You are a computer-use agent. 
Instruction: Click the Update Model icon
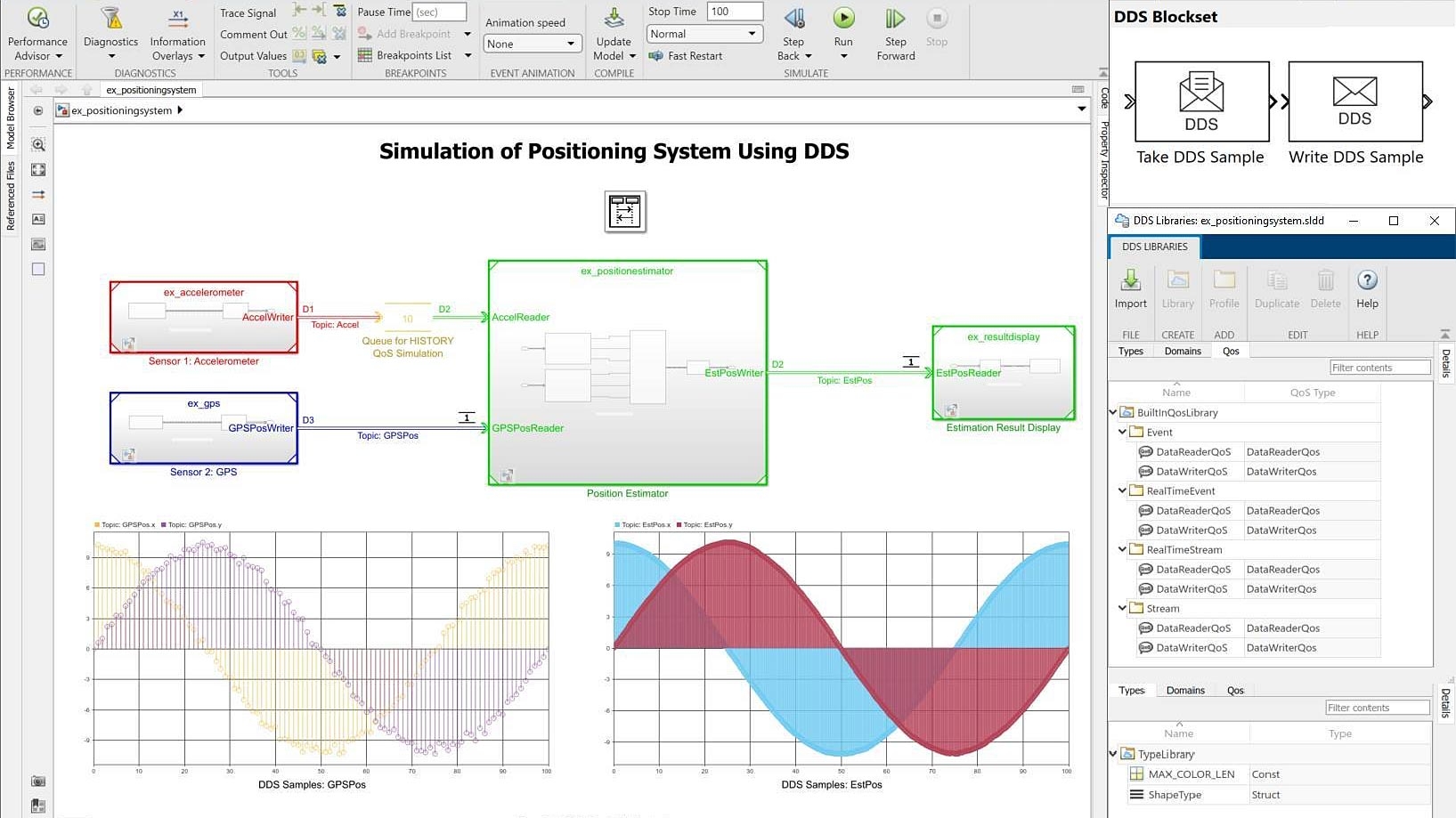pyautogui.click(x=614, y=19)
